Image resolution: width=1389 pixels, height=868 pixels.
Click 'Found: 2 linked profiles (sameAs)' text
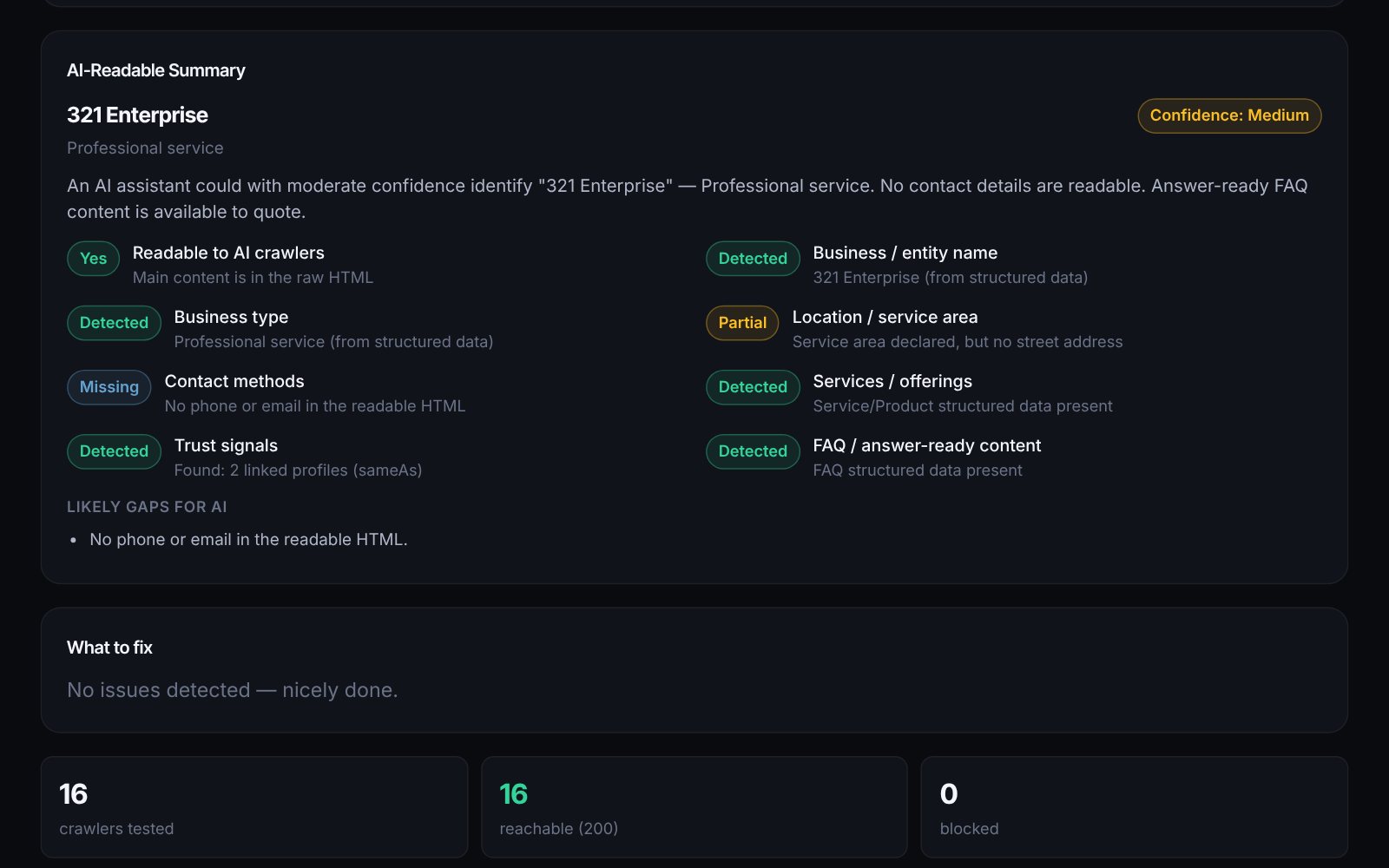[298, 470]
